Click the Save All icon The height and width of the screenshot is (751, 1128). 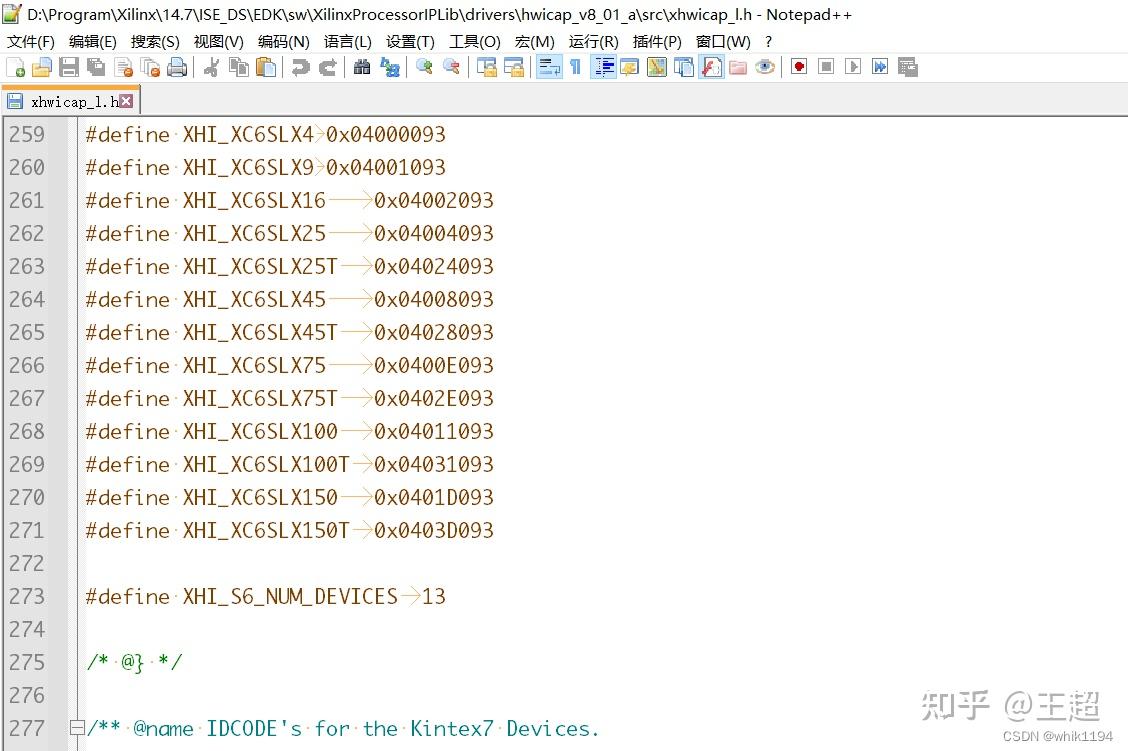point(96,68)
